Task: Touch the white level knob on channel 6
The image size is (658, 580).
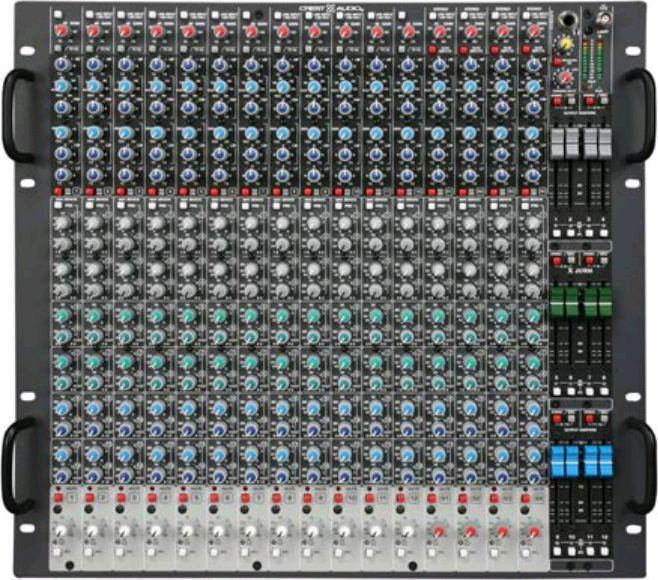Action: point(217,531)
